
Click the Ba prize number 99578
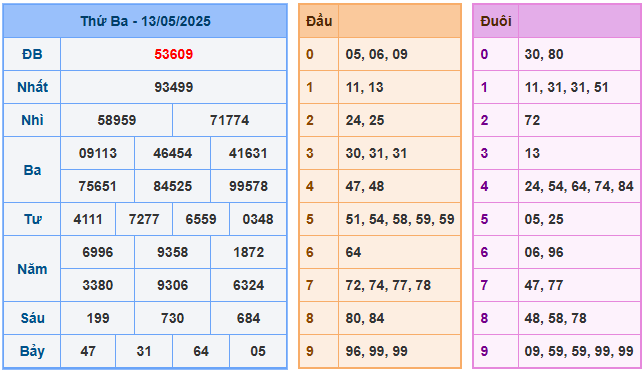(x=248, y=186)
